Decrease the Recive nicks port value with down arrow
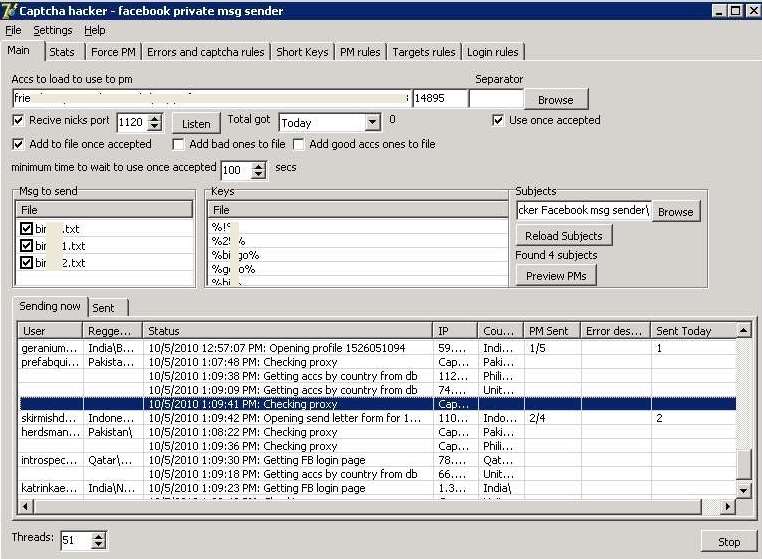 [x=155, y=126]
